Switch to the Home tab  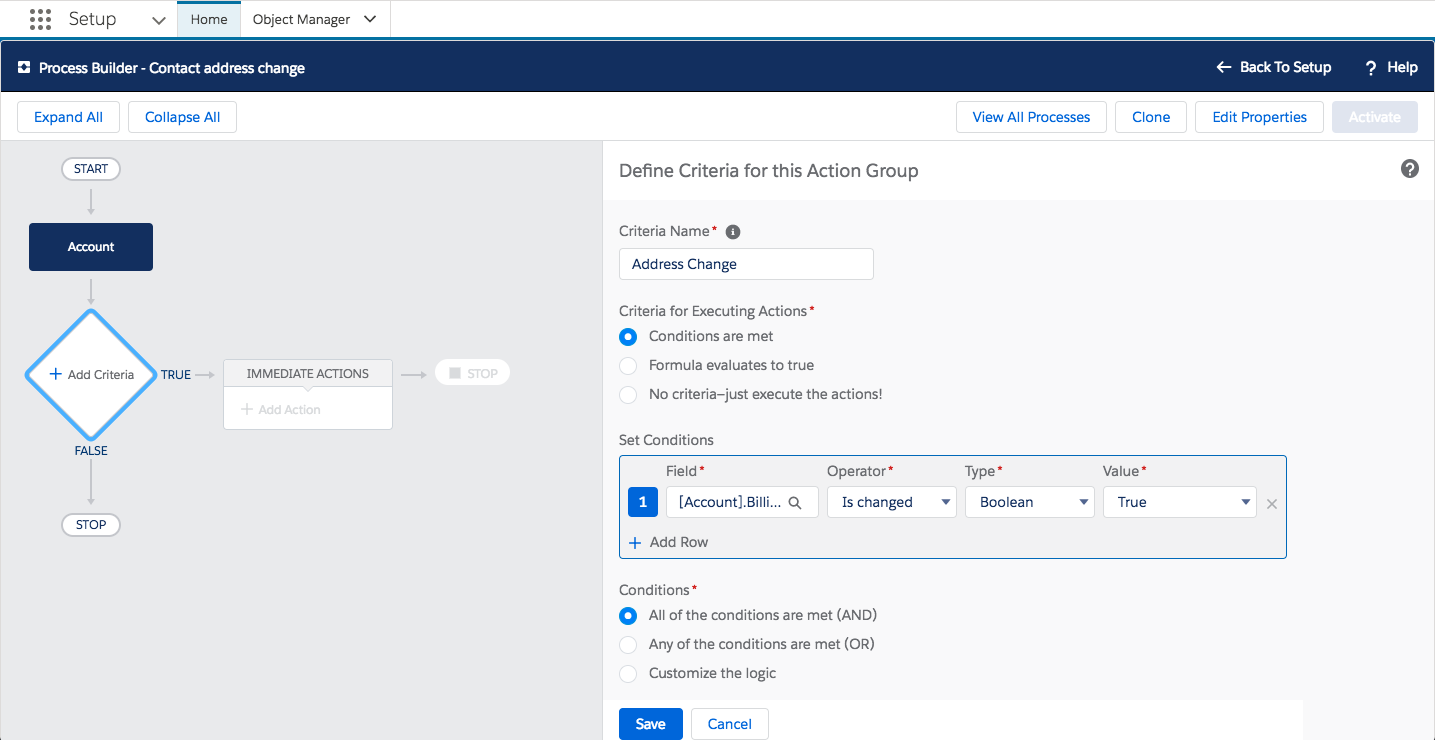(209, 19)
